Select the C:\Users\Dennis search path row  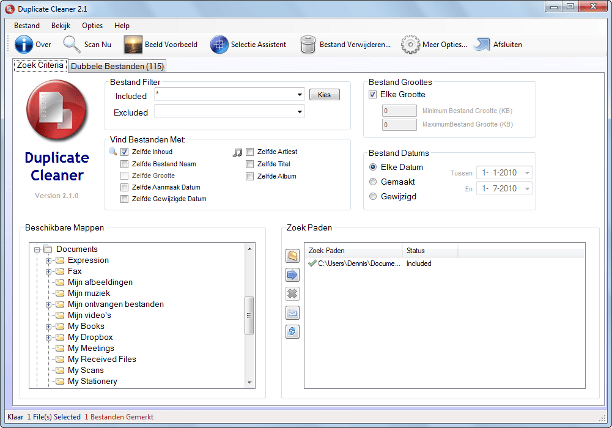point(444,263)
